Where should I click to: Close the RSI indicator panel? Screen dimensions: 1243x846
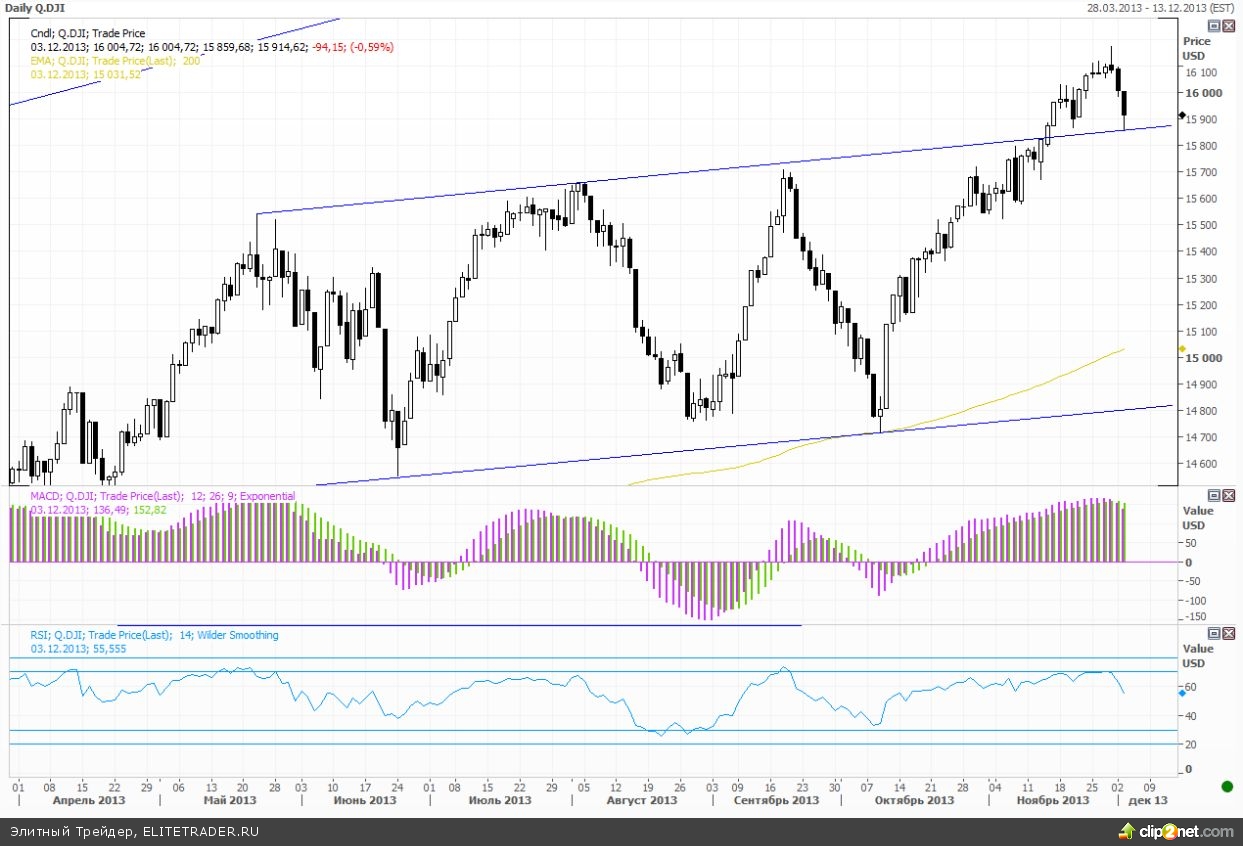click(1228, 634)
